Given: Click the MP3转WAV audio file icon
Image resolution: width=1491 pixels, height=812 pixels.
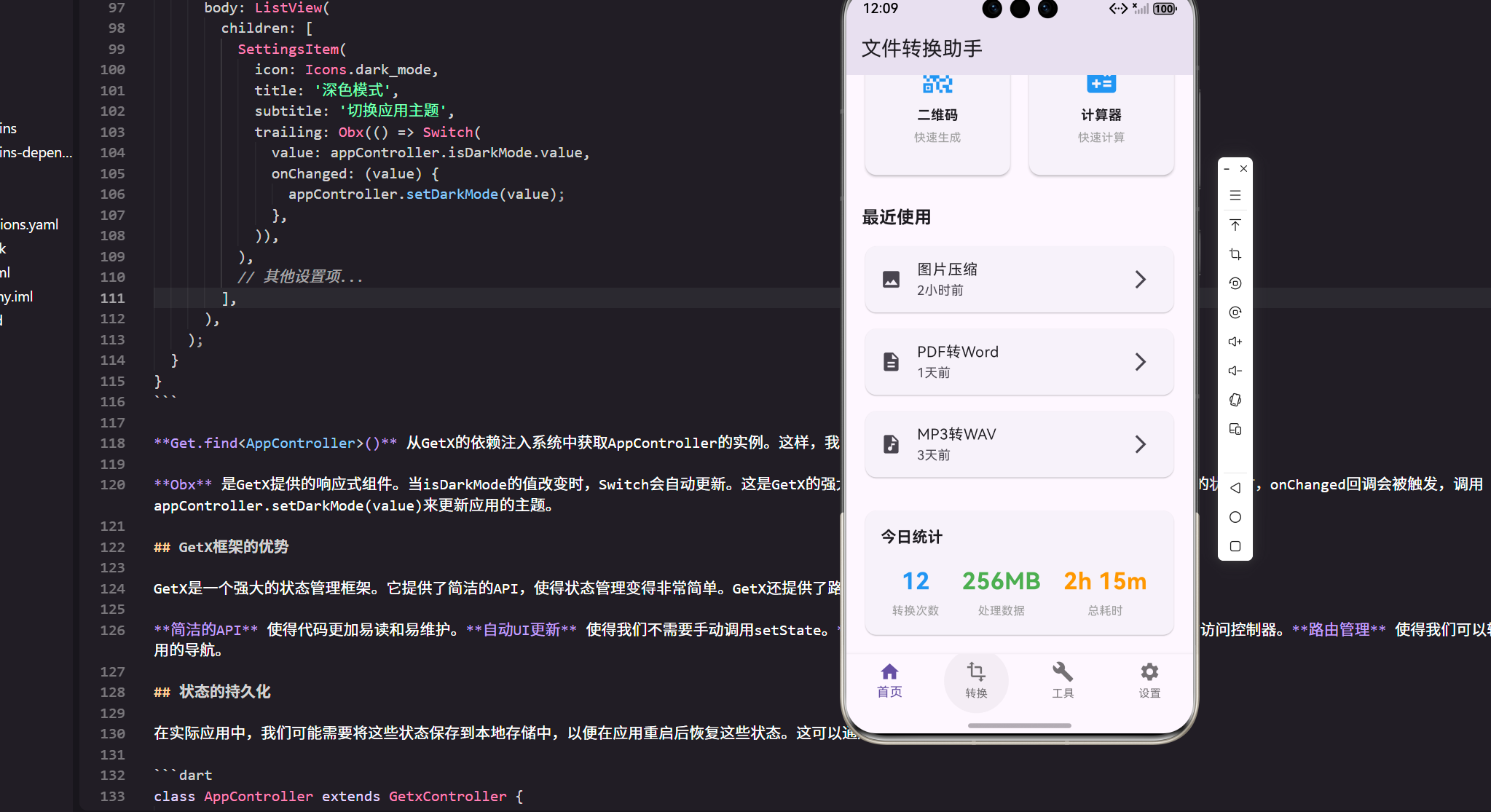Looking at the screenshot, I should tap(891, 443).
